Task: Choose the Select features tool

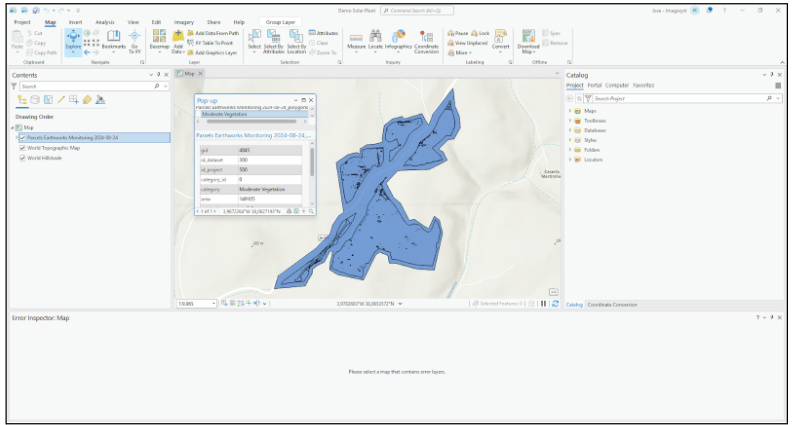Action: click(x=254, y=41)
